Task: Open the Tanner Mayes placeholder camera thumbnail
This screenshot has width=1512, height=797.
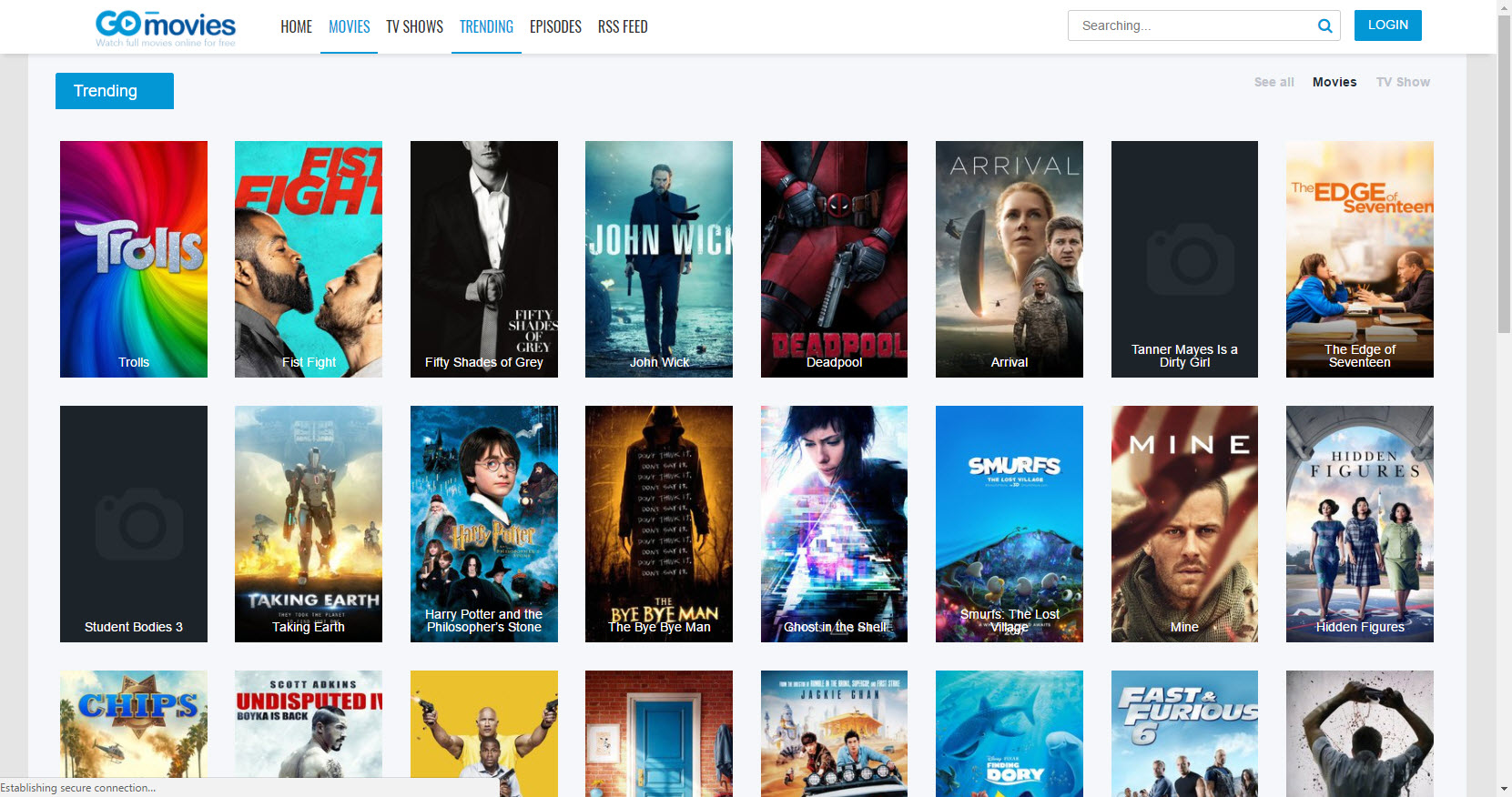Action: point(1184,258)
